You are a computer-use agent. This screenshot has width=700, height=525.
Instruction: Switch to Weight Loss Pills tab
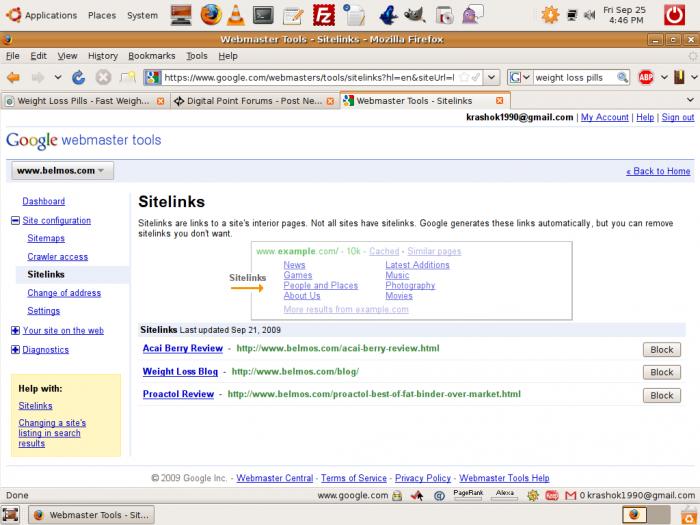click(80, 101)
